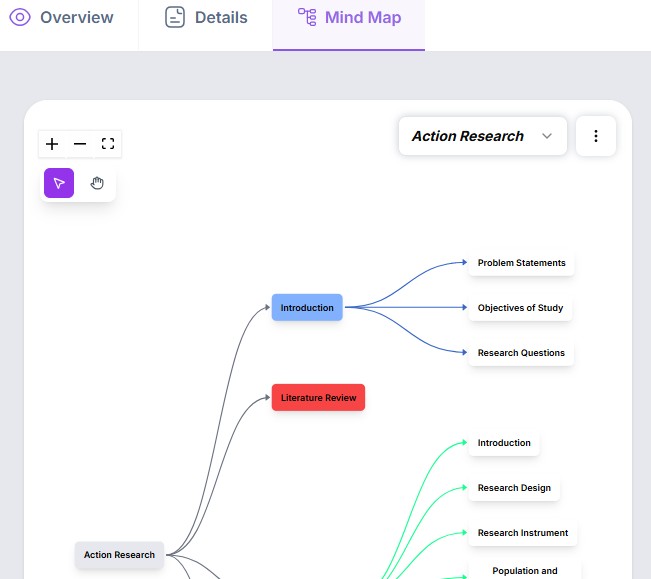Switch to the Overview tab
Viewport: 651px width, 579px height.
click(x=61, y=18)
